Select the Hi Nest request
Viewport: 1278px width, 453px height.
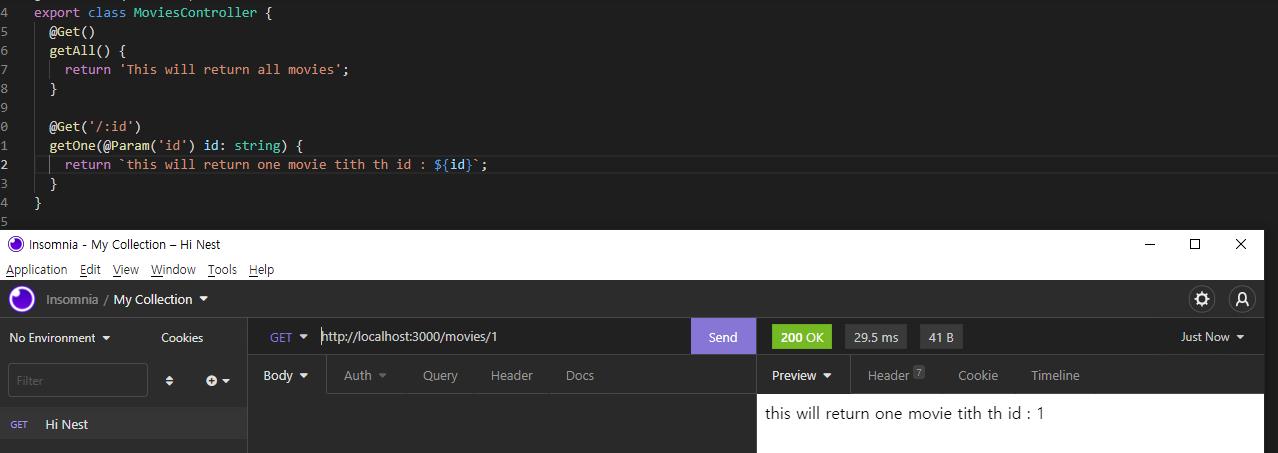[x=123, y=424]
